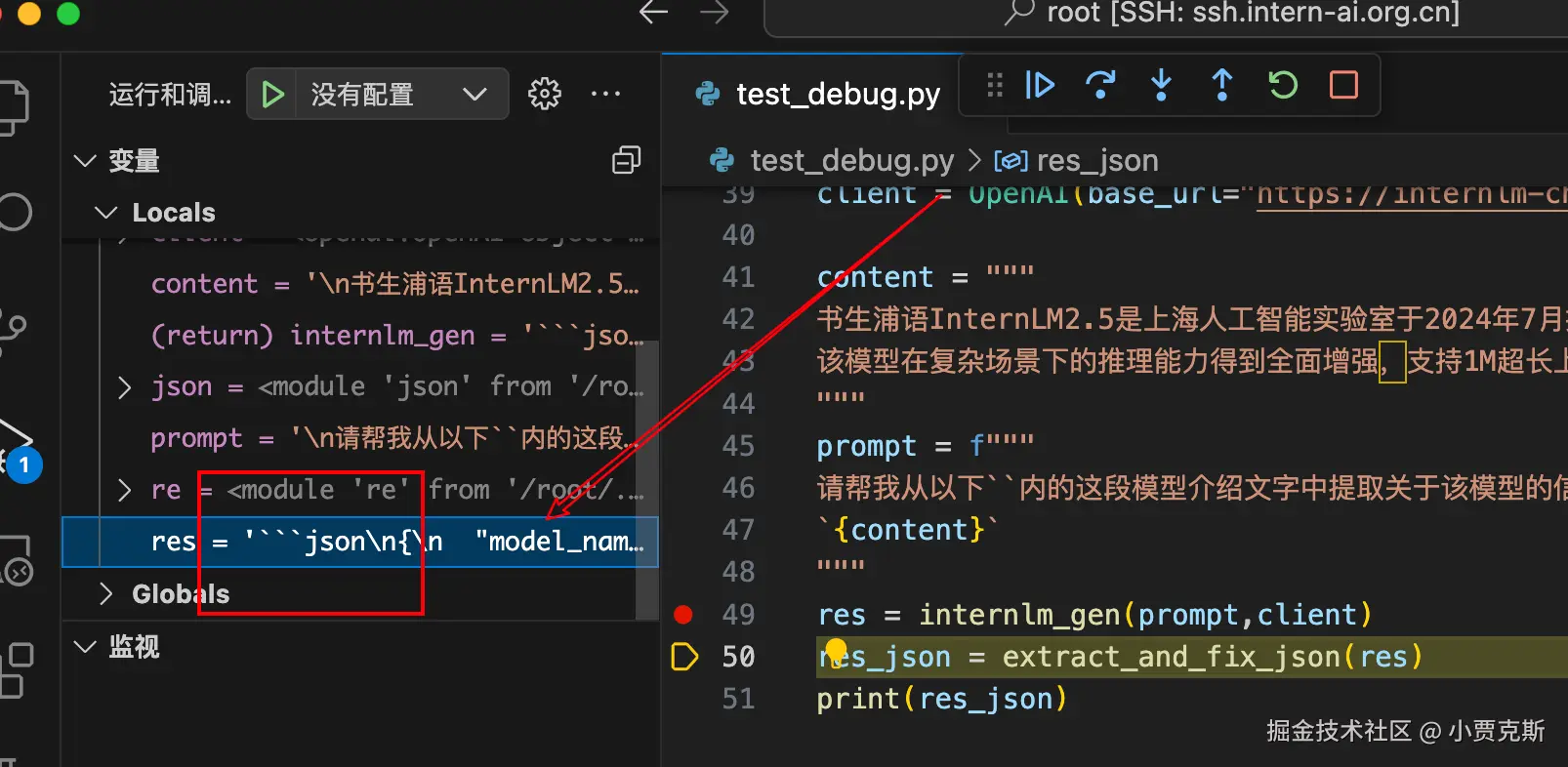Viewport: 1568px width, 767px height.
Task: Click the root SSH command center search box
Action: click(1167, 15)
